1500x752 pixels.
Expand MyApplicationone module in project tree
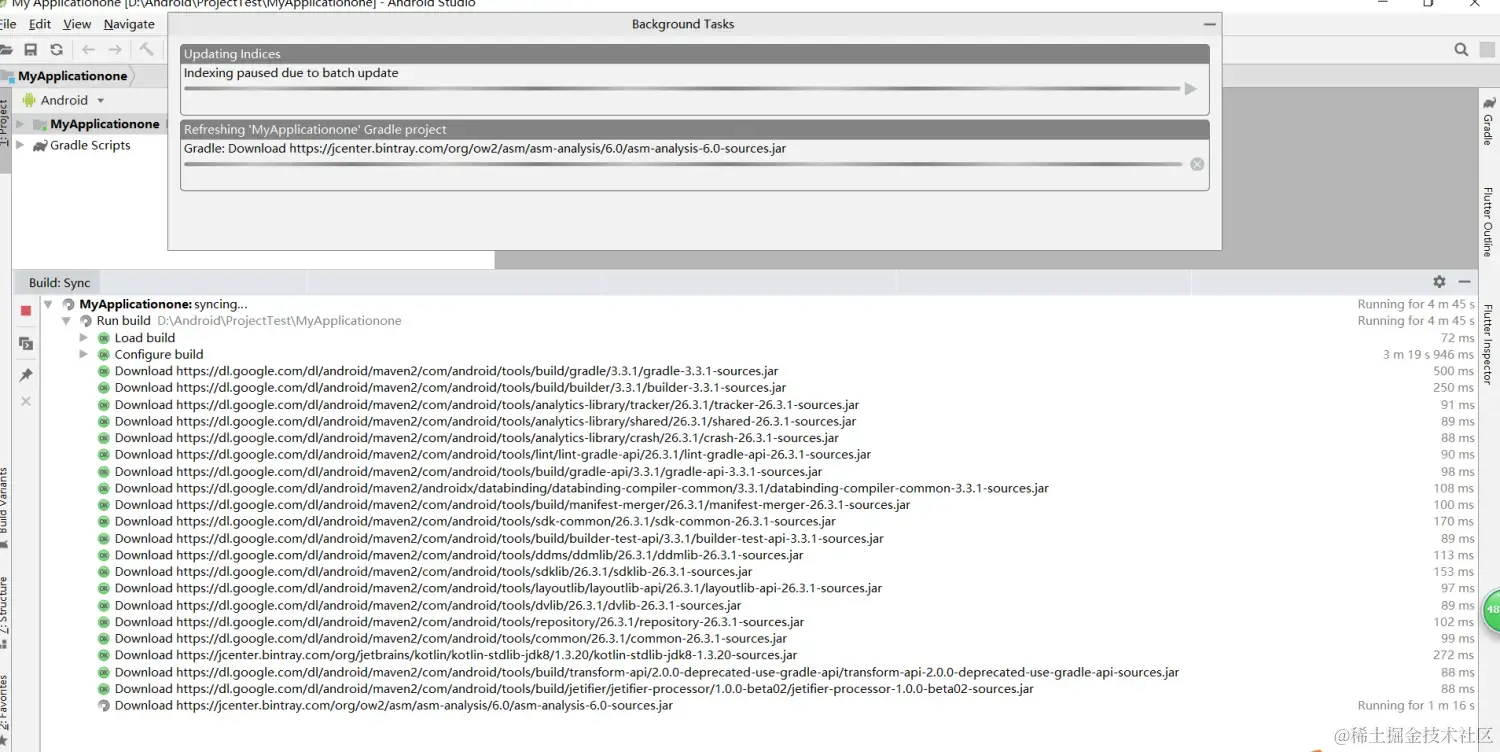[x=20, y=124]
